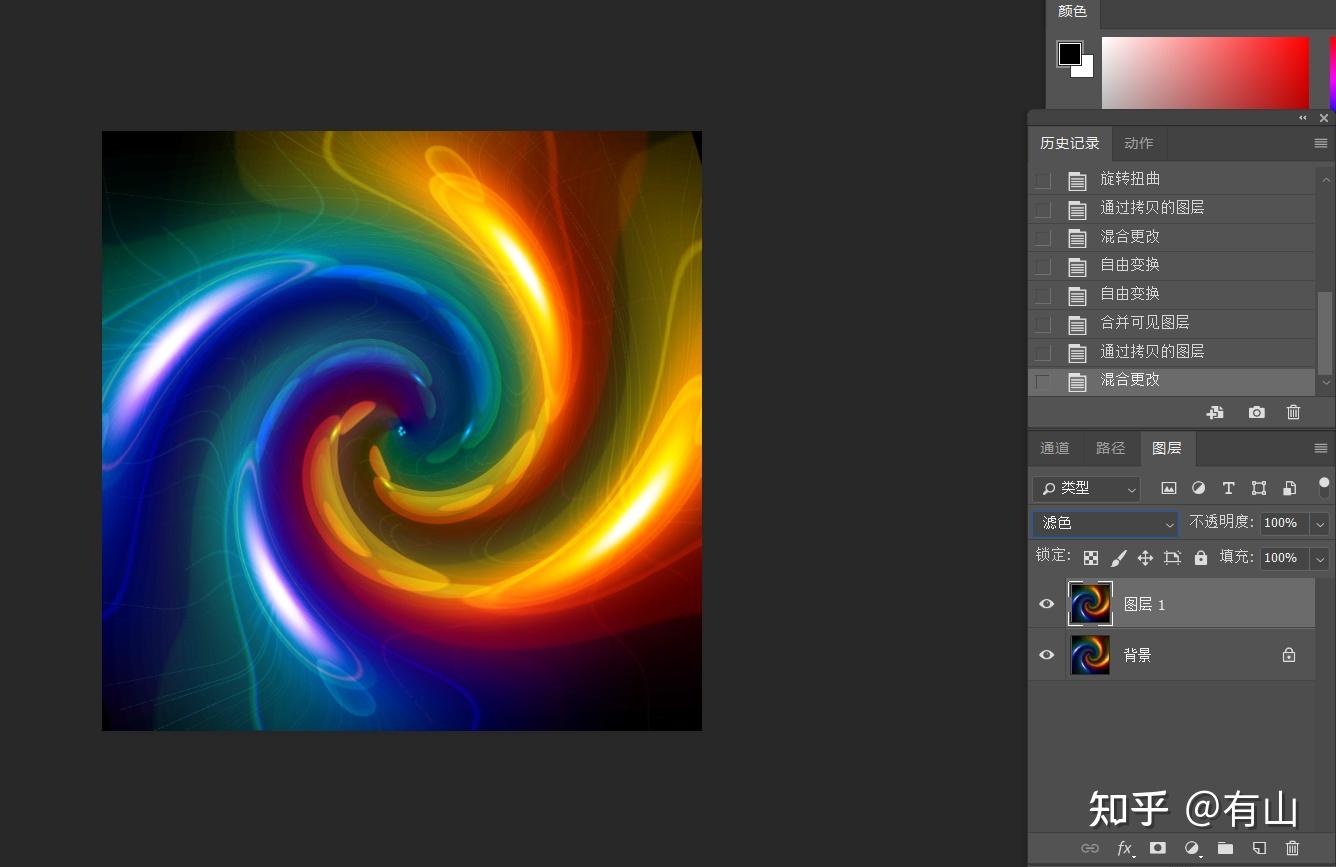Delete current history state with trash icon
The width and height of the screenshot is (1336, 867).
click(1293, 412)
